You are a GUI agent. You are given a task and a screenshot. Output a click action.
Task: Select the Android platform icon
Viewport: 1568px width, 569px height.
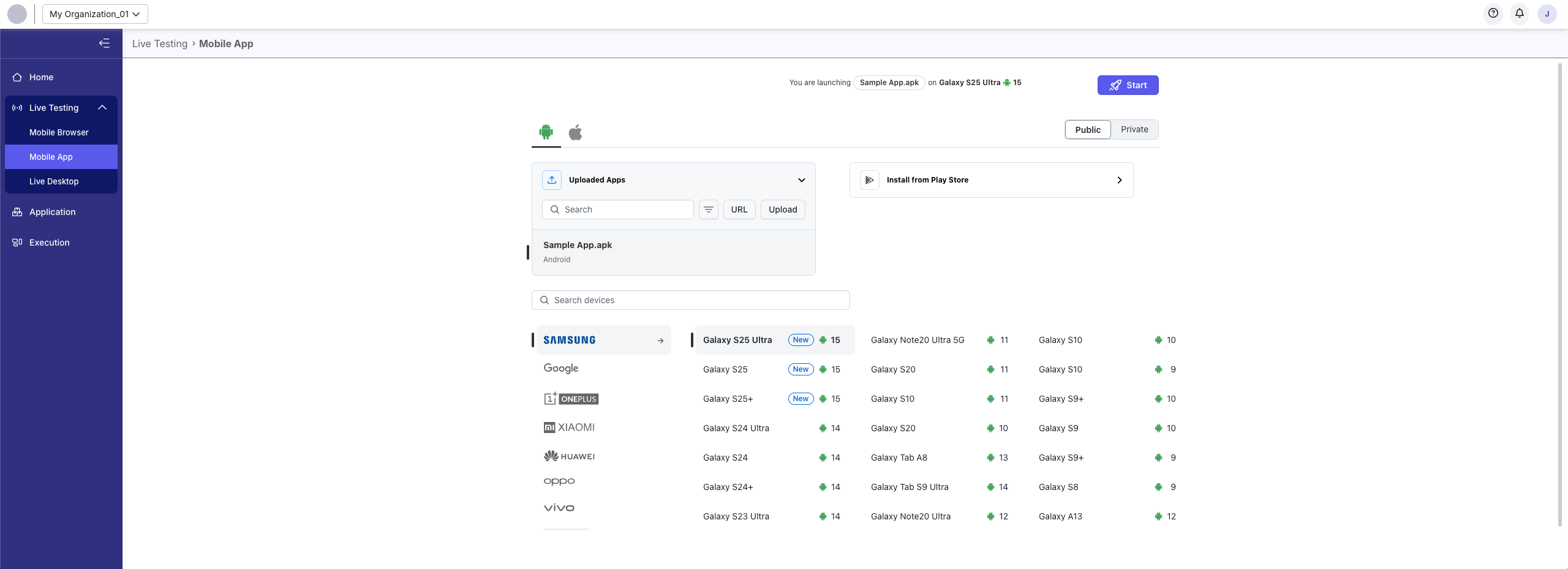point(546,132)
